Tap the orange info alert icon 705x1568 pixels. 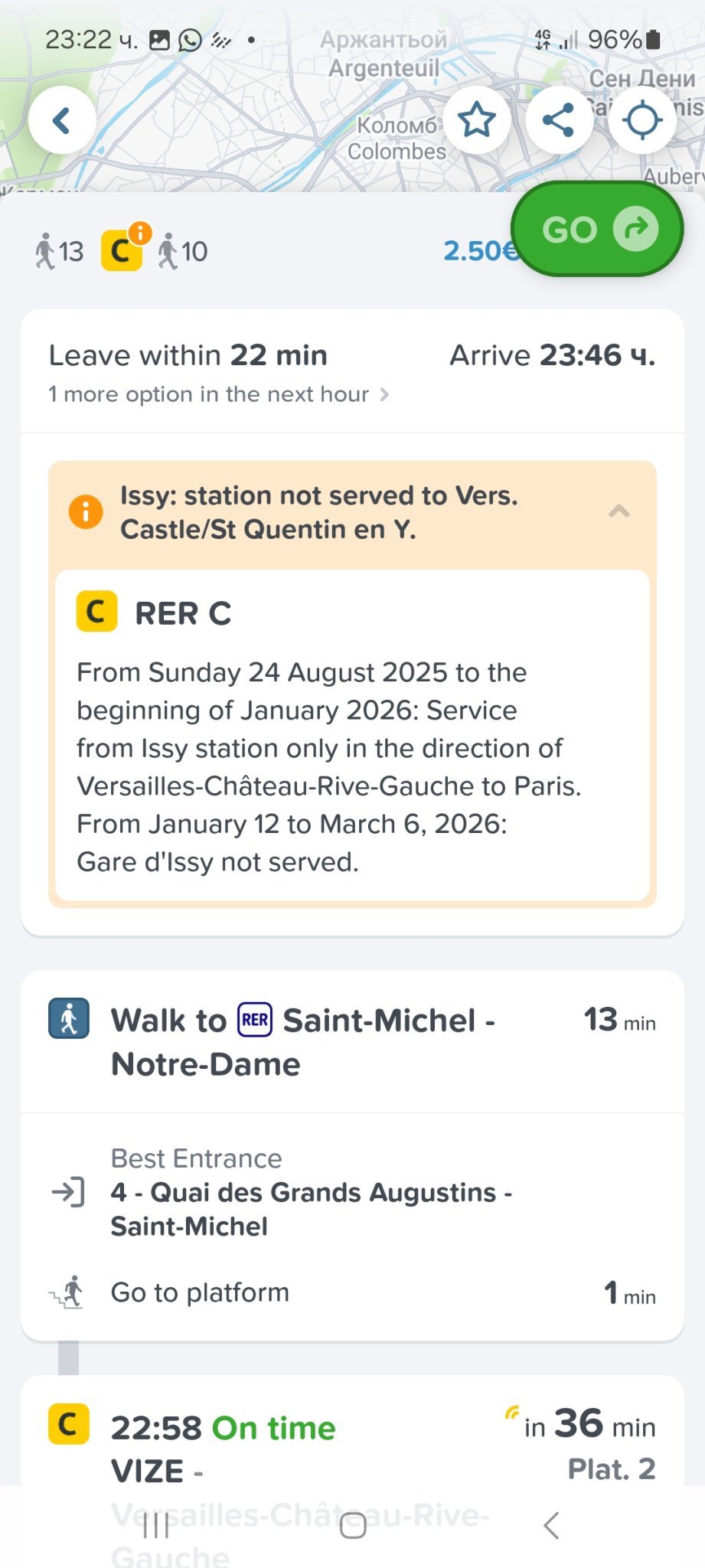click(x=86, y=511)
